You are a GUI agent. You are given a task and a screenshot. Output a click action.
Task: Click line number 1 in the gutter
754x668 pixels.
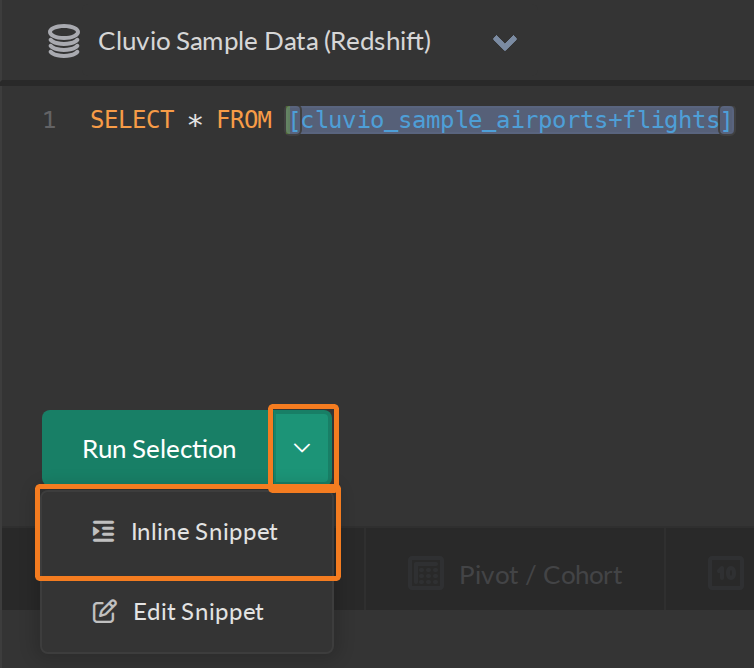(49, 120)
